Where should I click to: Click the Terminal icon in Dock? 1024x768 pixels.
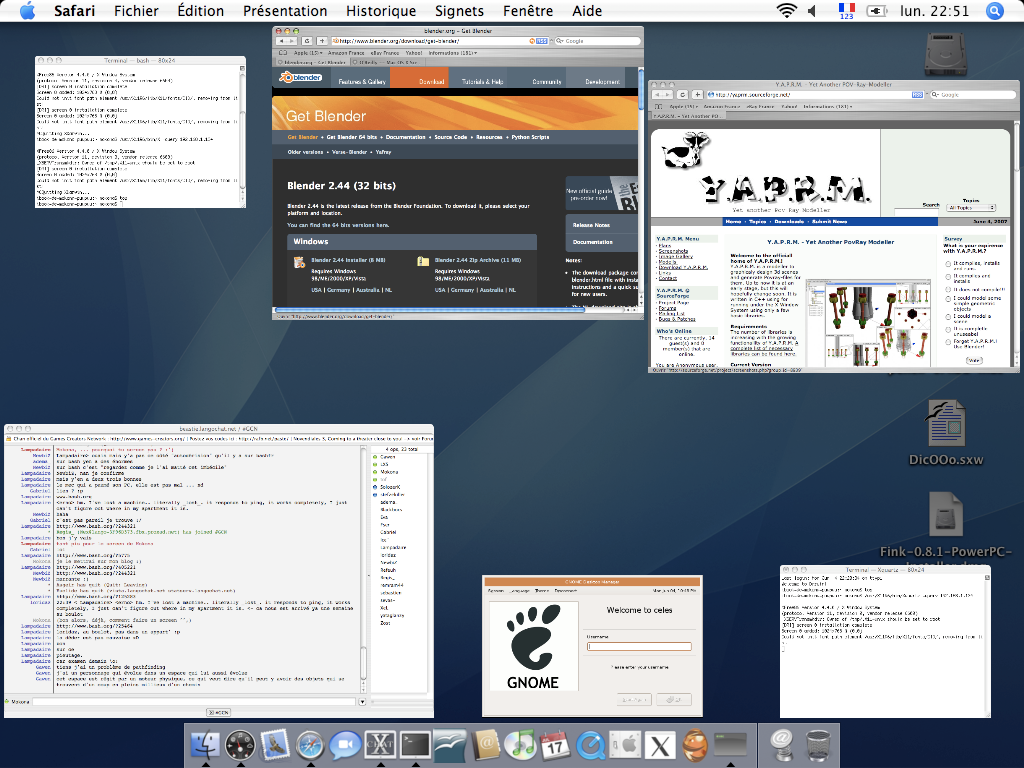coord(414,745)
